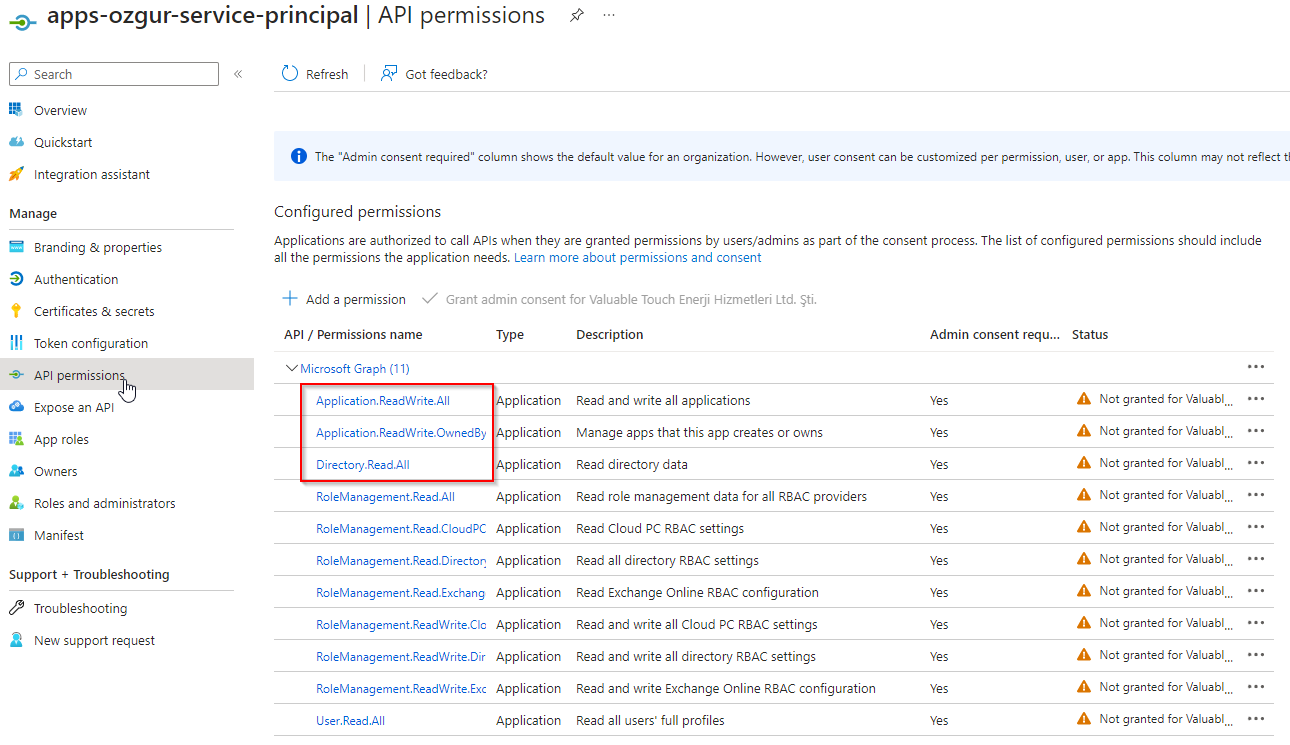Screen dimensions: 1290x745
Task: Open Learn more about permissions and consent
Action: [x=637, y=257]
